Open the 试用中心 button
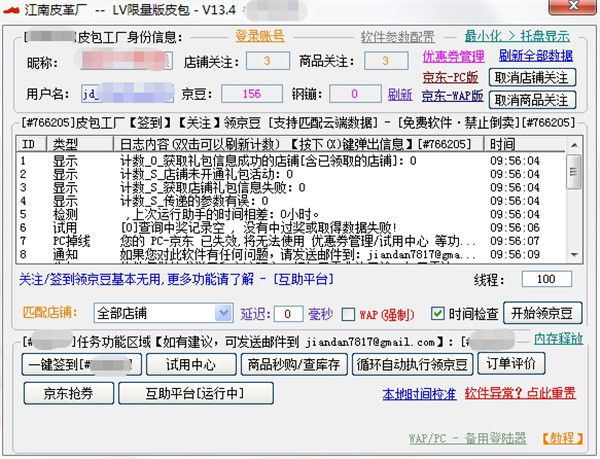Viewport: 600px width, 459px height. point(191,365)
